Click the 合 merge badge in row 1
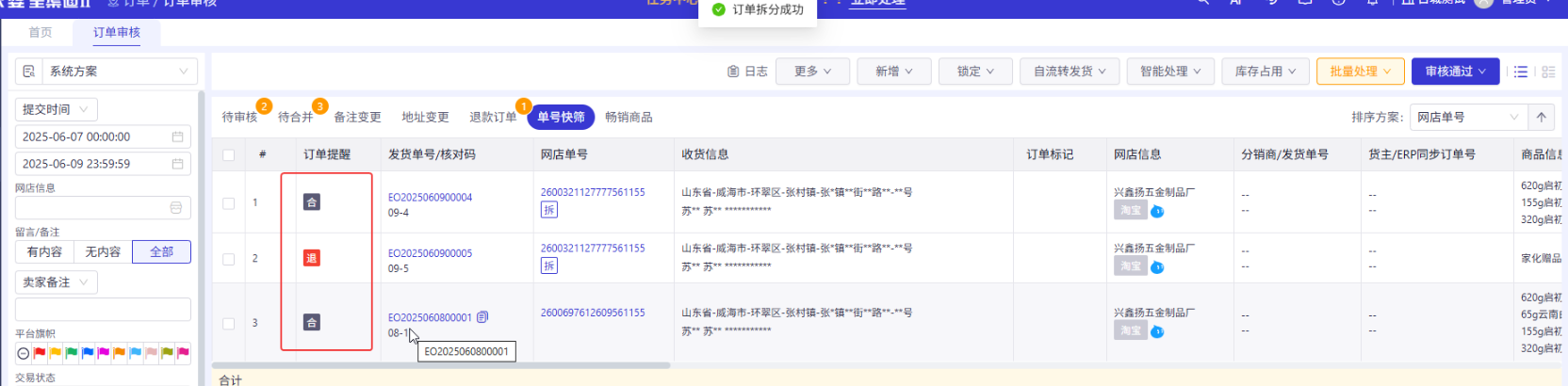This screenshot has height=386, width=1568. (x=312, y=202)
